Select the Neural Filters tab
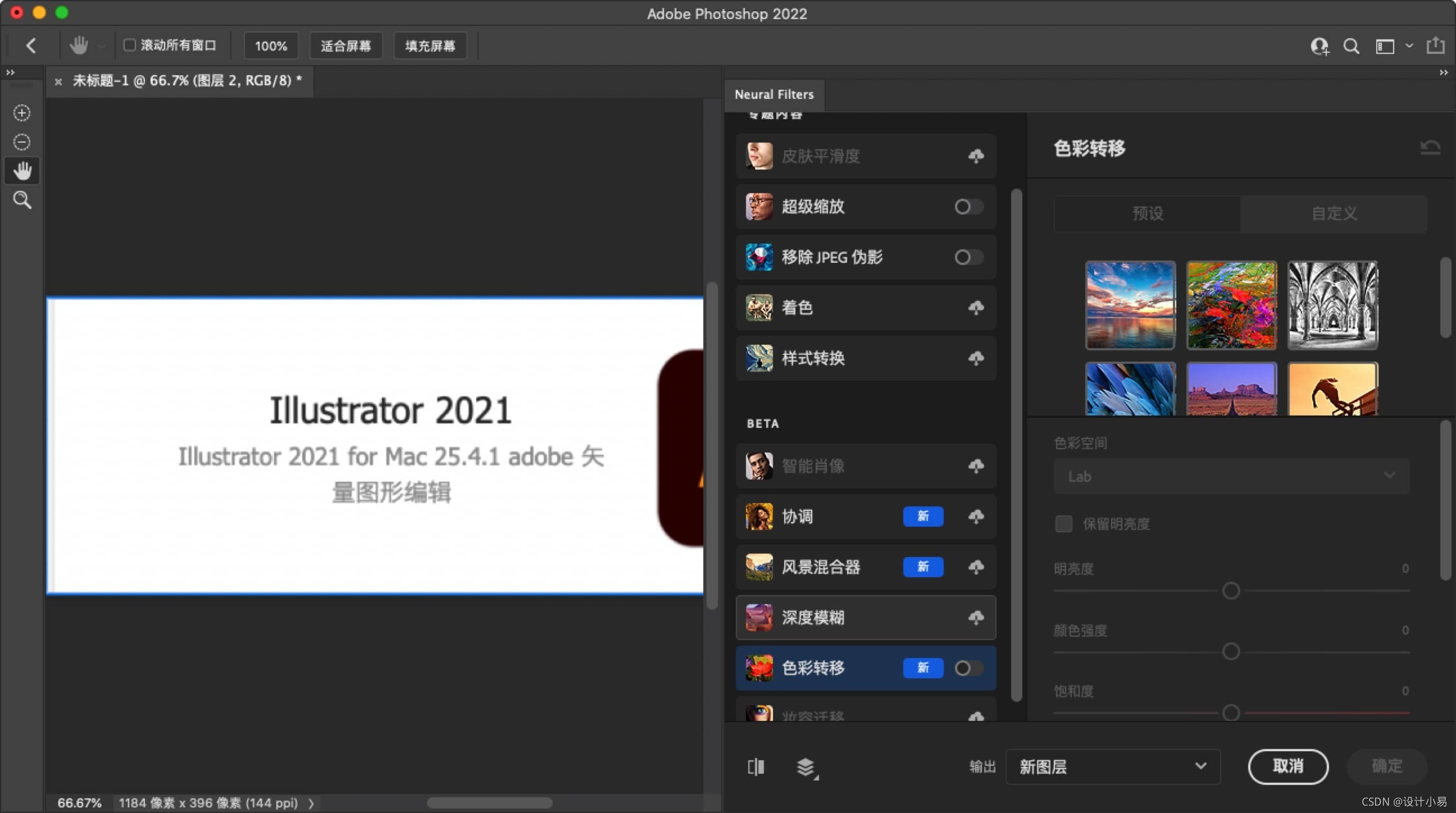 pos(774,94)
